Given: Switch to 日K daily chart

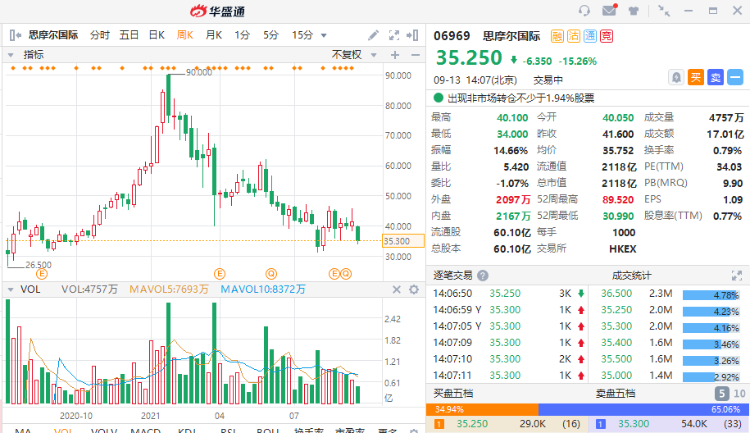Looking at the screenshot, I should 156,35.
